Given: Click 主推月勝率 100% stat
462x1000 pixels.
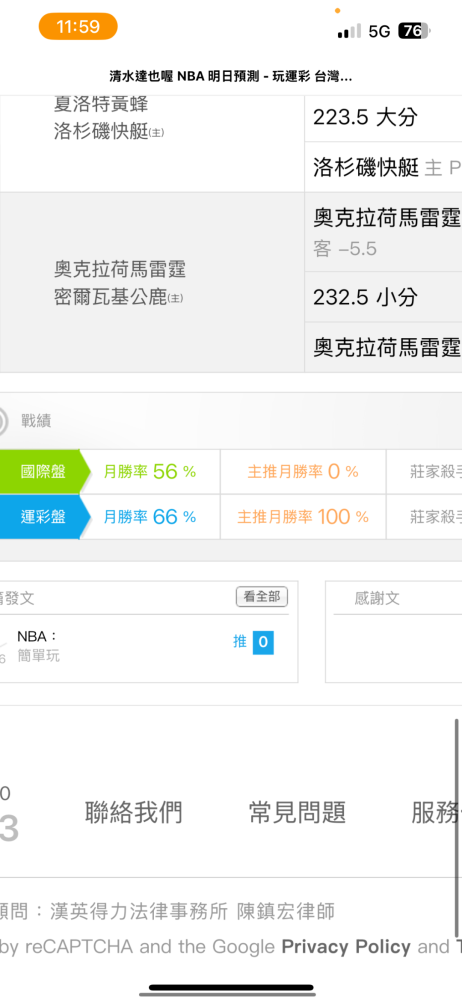Looking at the screenshot, I should 303,517.
